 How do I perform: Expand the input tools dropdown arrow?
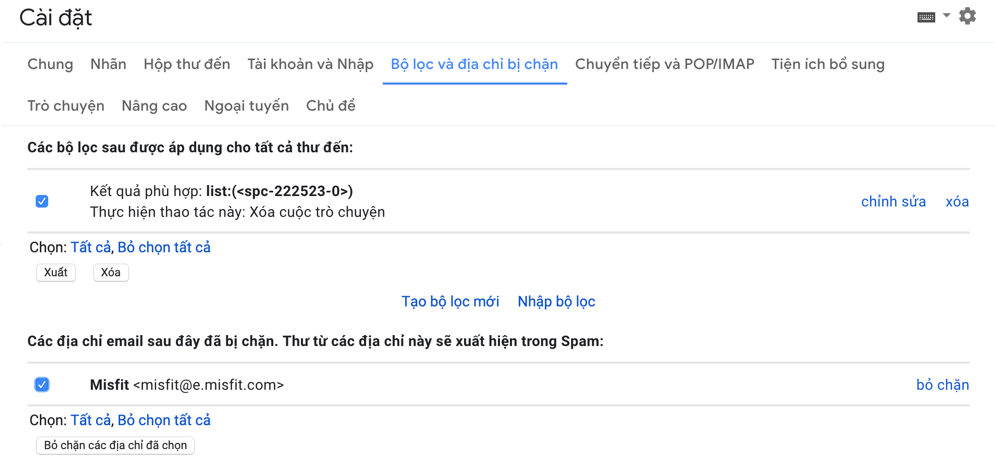[x=947, y=16]
